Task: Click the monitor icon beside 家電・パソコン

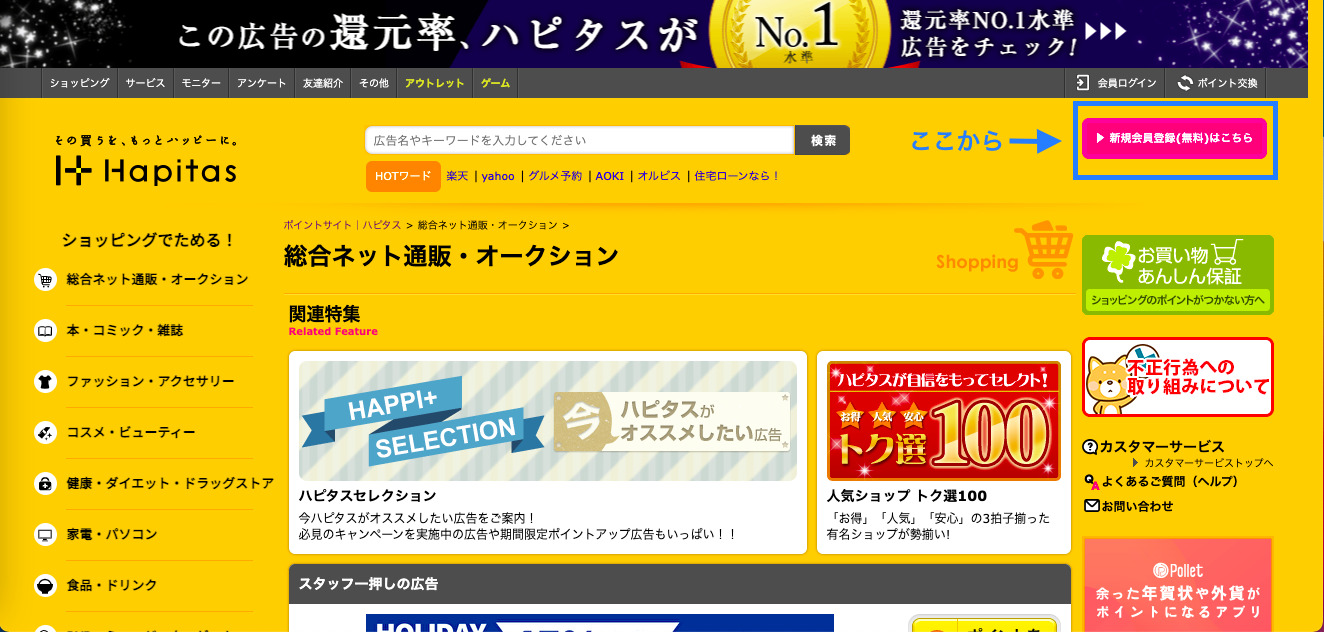Action: pos(45,535)
